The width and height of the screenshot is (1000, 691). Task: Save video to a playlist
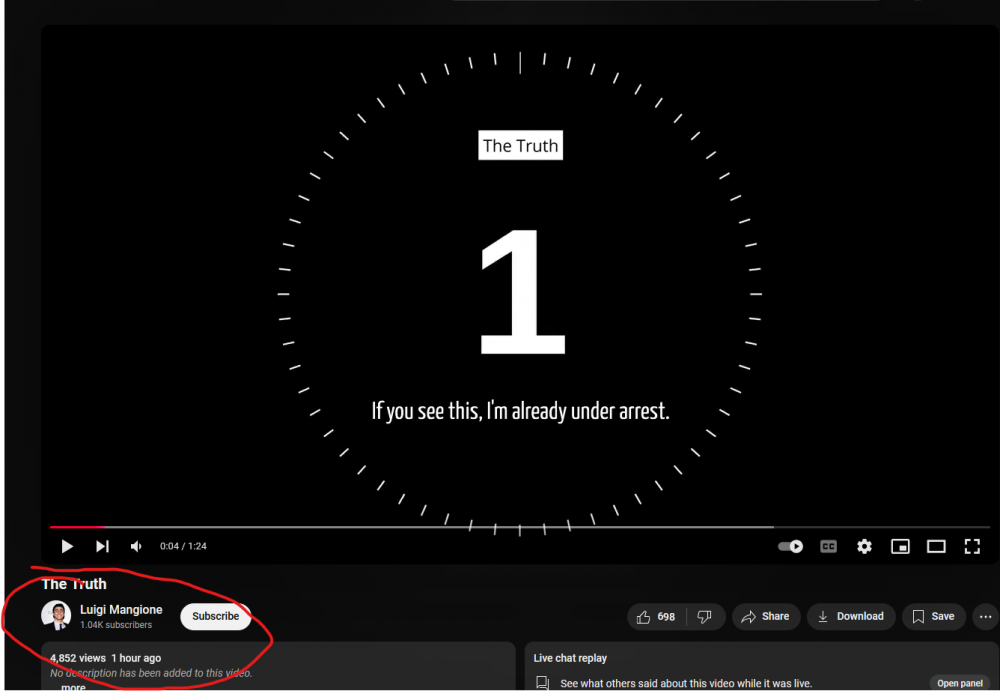click(933, 616)
